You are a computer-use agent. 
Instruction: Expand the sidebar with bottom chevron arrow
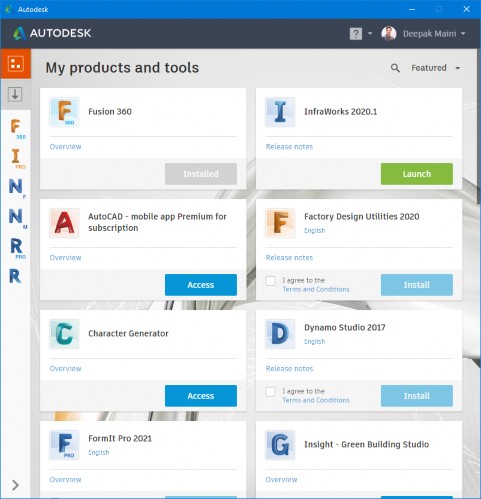[x=15, y=485]
